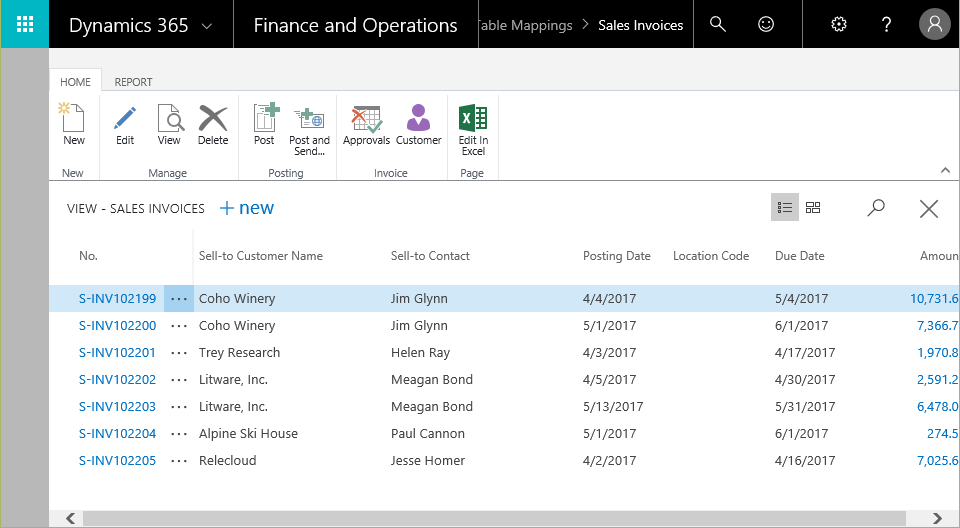960x528 pixels.
Task: Open row menu for S-INV102200
Action: pos(179,326)
